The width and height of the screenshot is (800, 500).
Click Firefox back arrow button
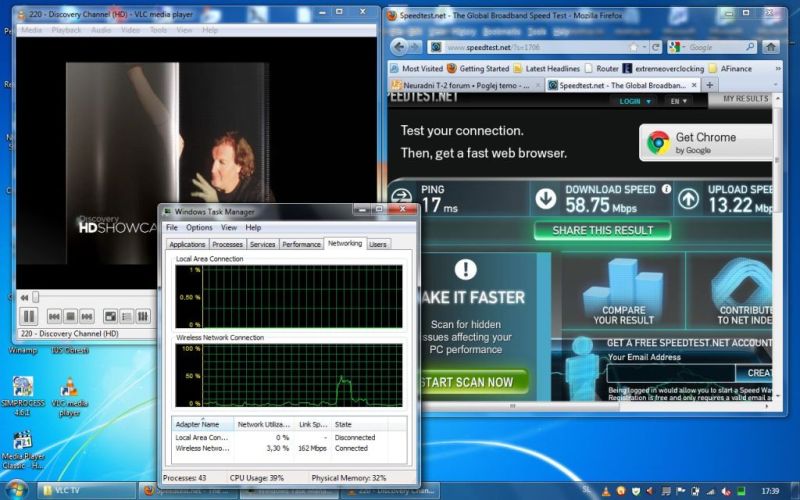coord(399,47)
